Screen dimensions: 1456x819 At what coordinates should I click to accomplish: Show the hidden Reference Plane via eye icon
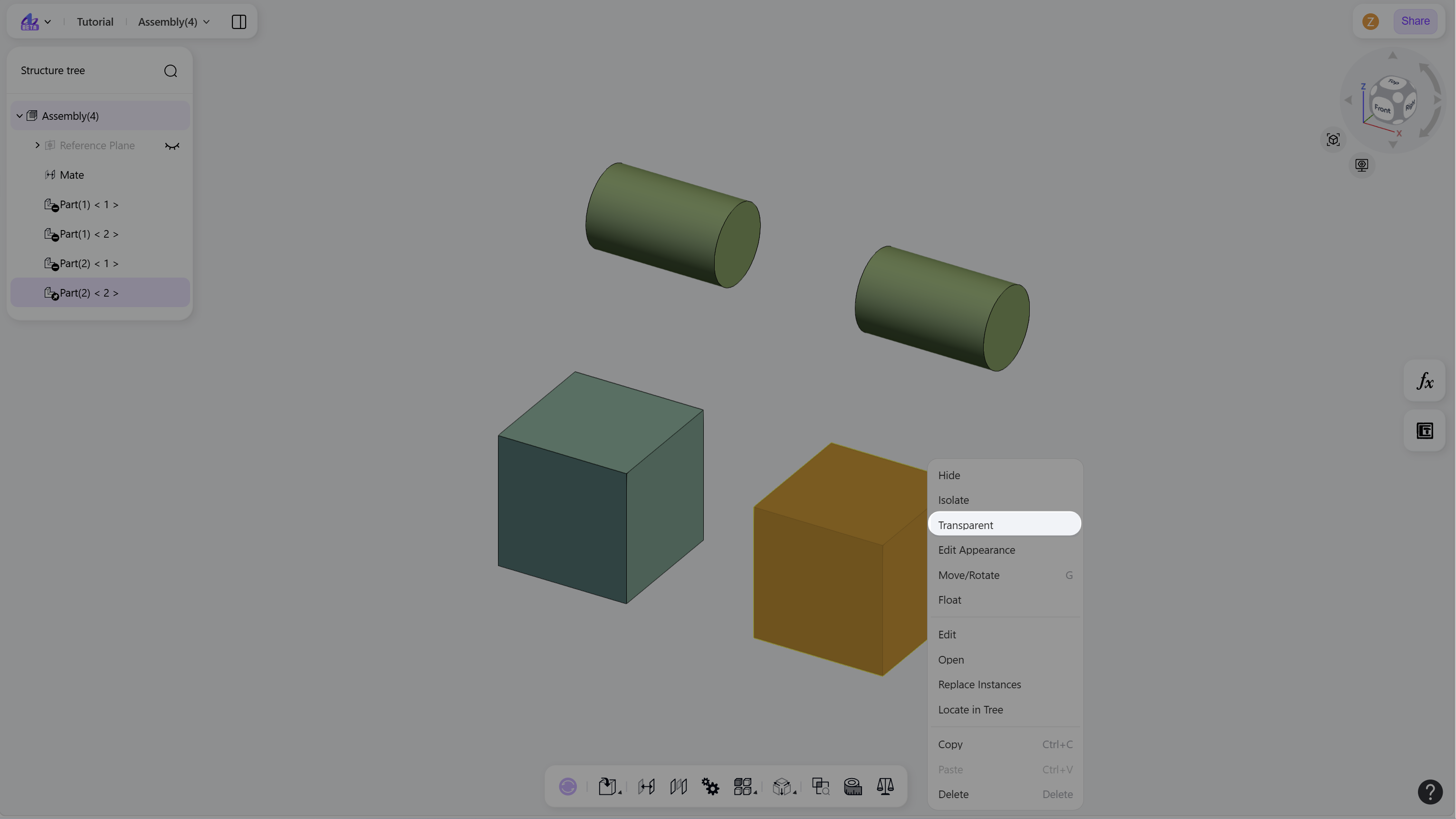pyautogui.click(x=172, y=146)
